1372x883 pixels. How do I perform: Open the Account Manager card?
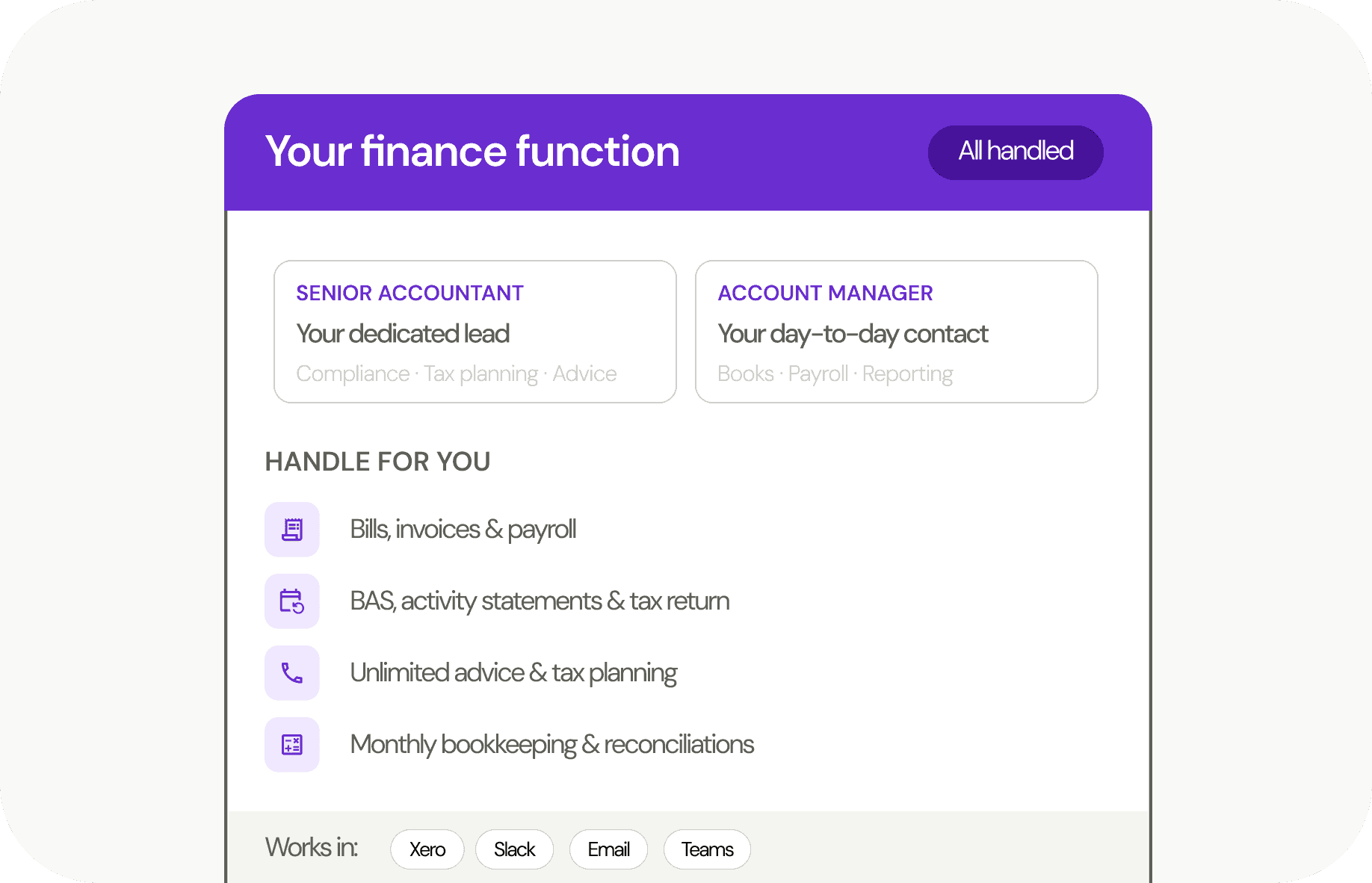pyautogui.click(x=897, y=332)
